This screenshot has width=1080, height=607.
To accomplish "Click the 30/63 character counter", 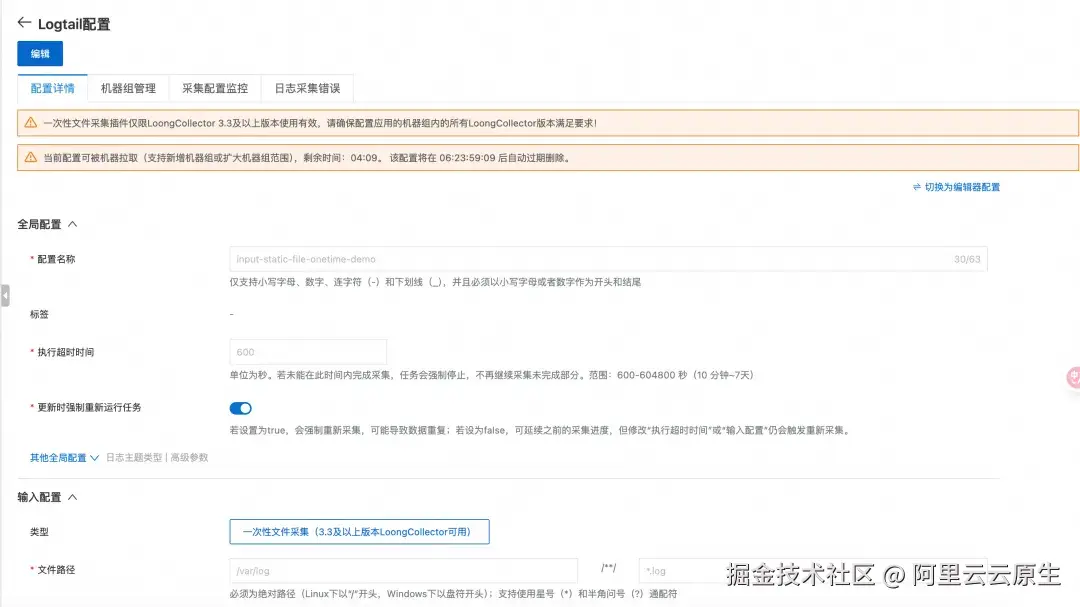I will pos(967,259).
